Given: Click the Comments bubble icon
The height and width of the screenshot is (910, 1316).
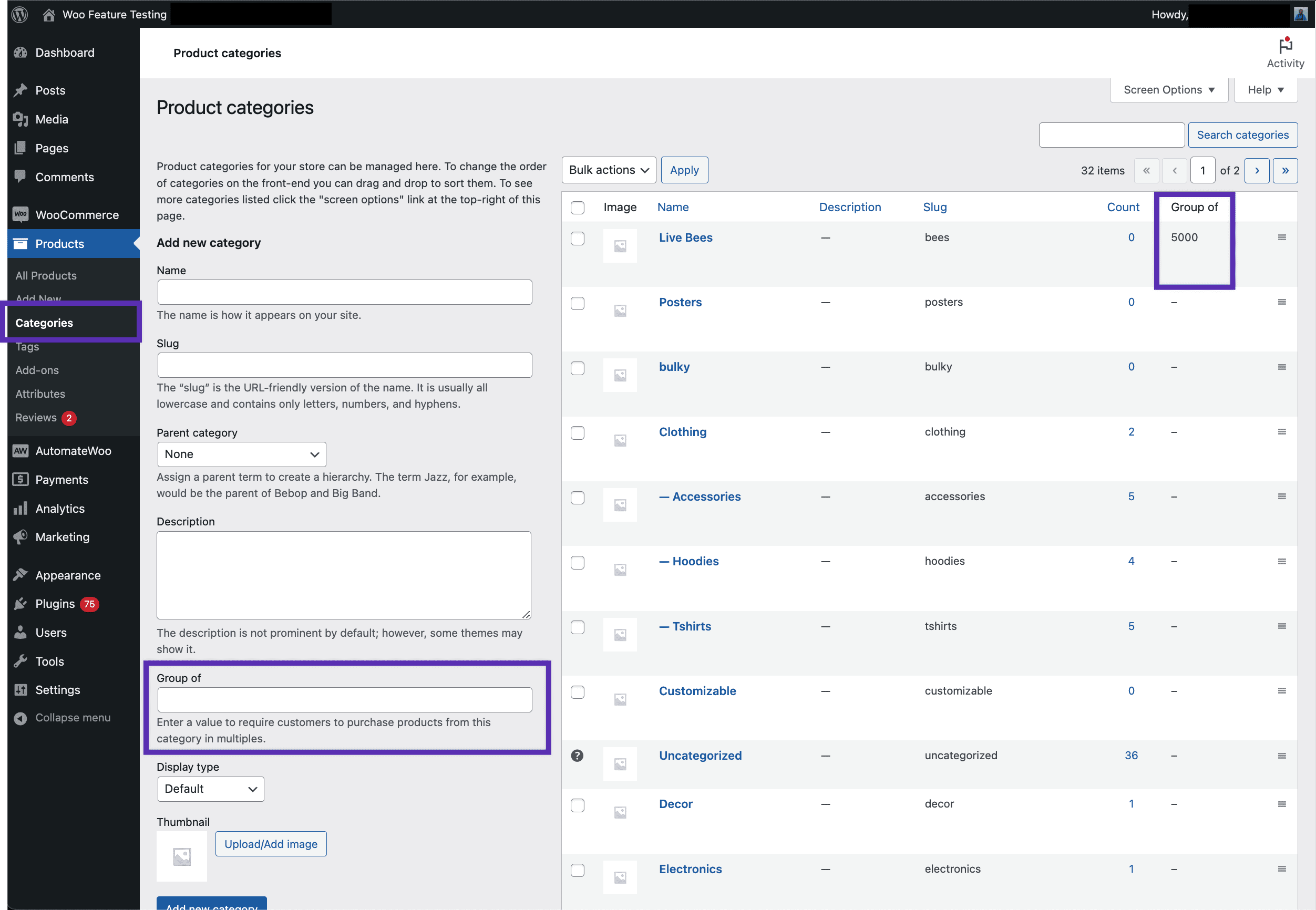Looking at the screenshot, I should [x=20, y=177].
